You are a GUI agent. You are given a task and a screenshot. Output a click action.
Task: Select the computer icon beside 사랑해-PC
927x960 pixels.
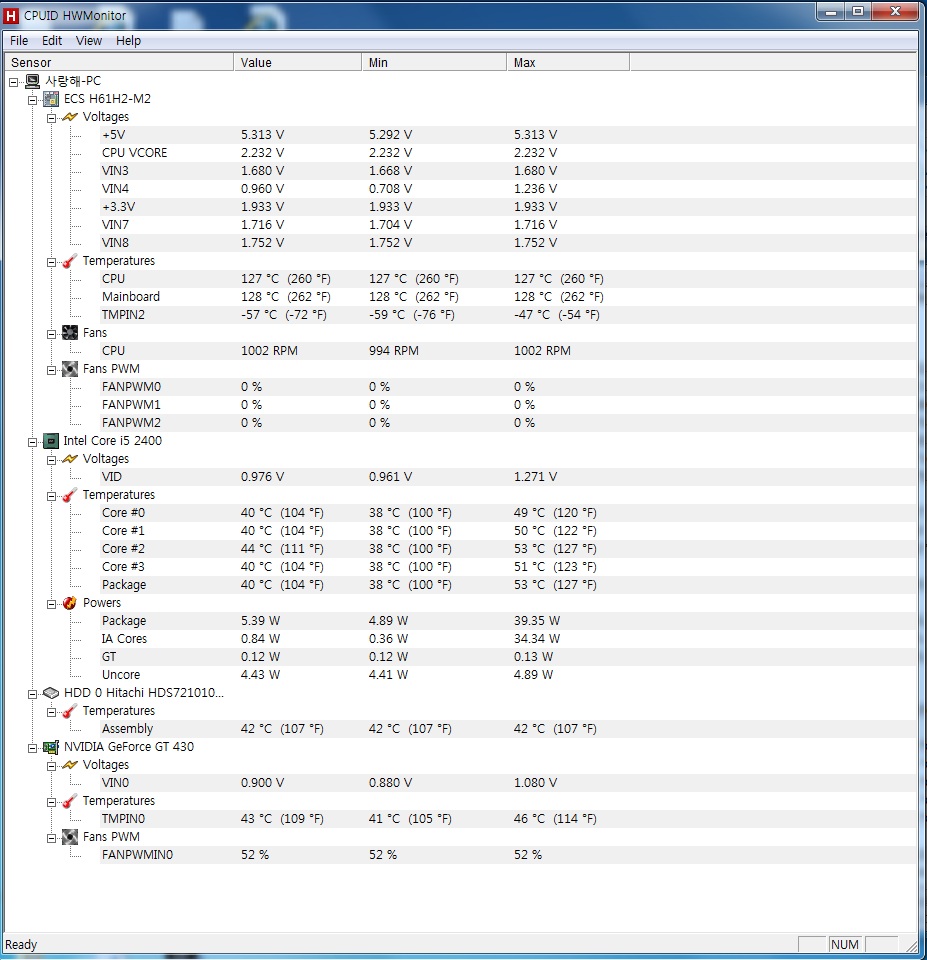coord(32,81)
